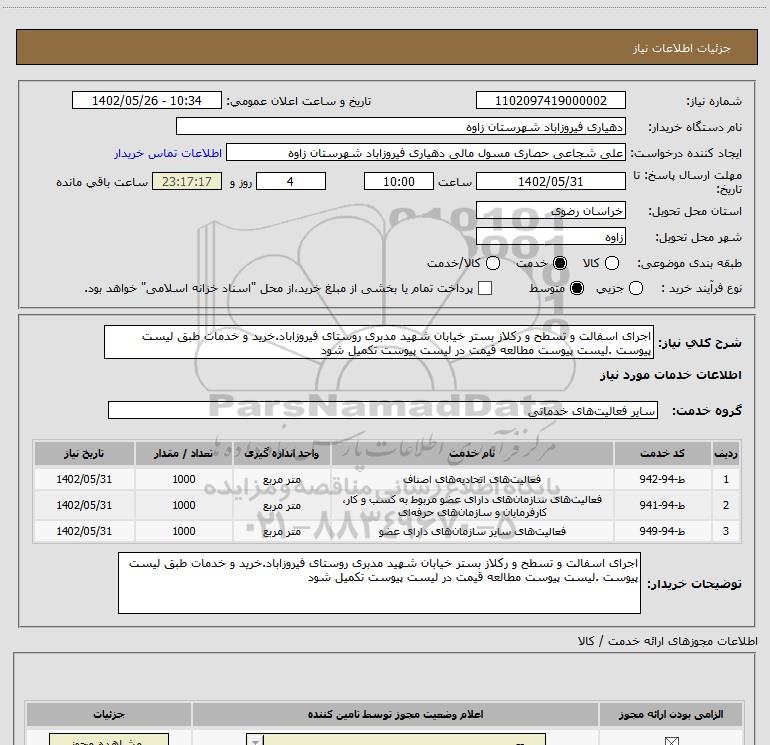Open the اطلاعات تماس خریدار link
The width and height of the screenshot is (770, 745).
(x=168, y=153)
